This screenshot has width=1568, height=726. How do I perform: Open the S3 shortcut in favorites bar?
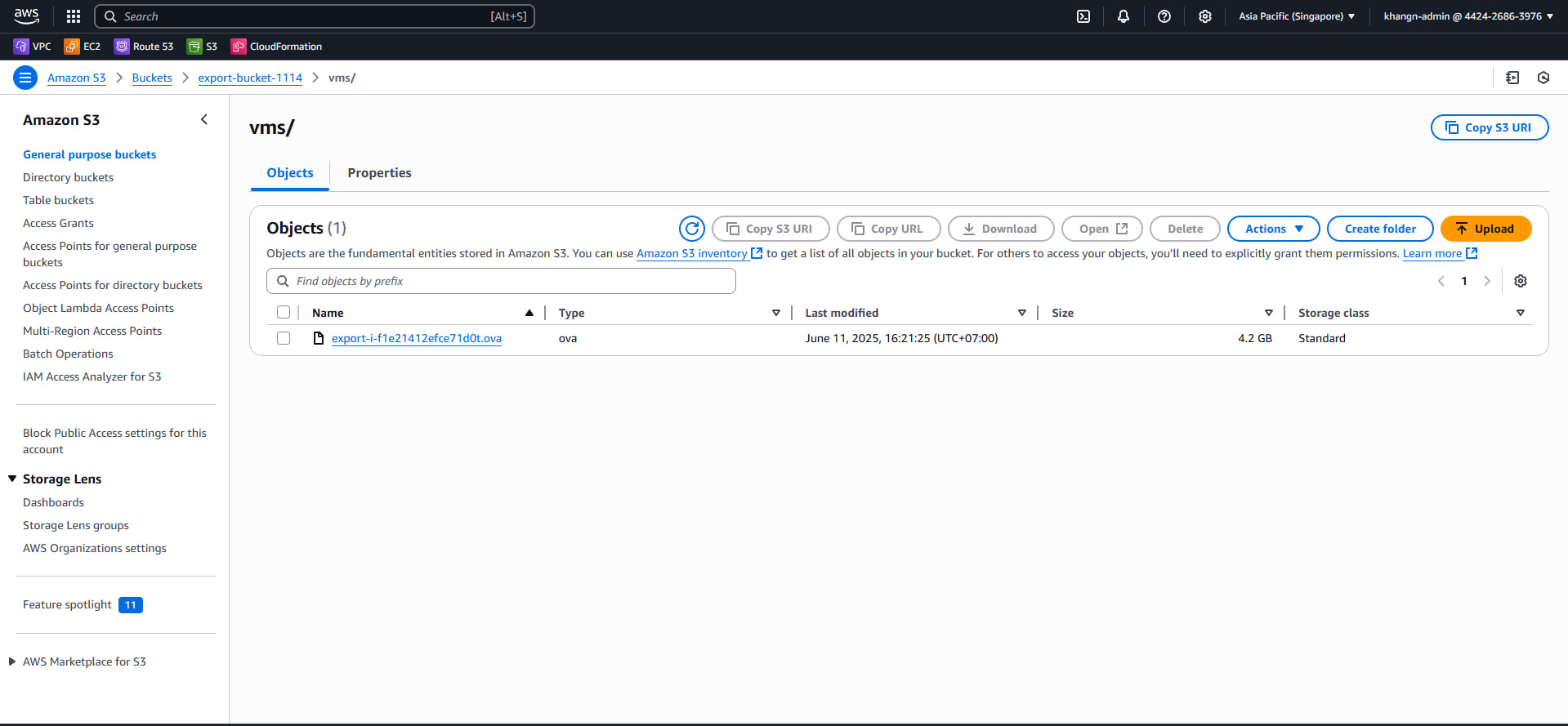(x=203, y=47)
